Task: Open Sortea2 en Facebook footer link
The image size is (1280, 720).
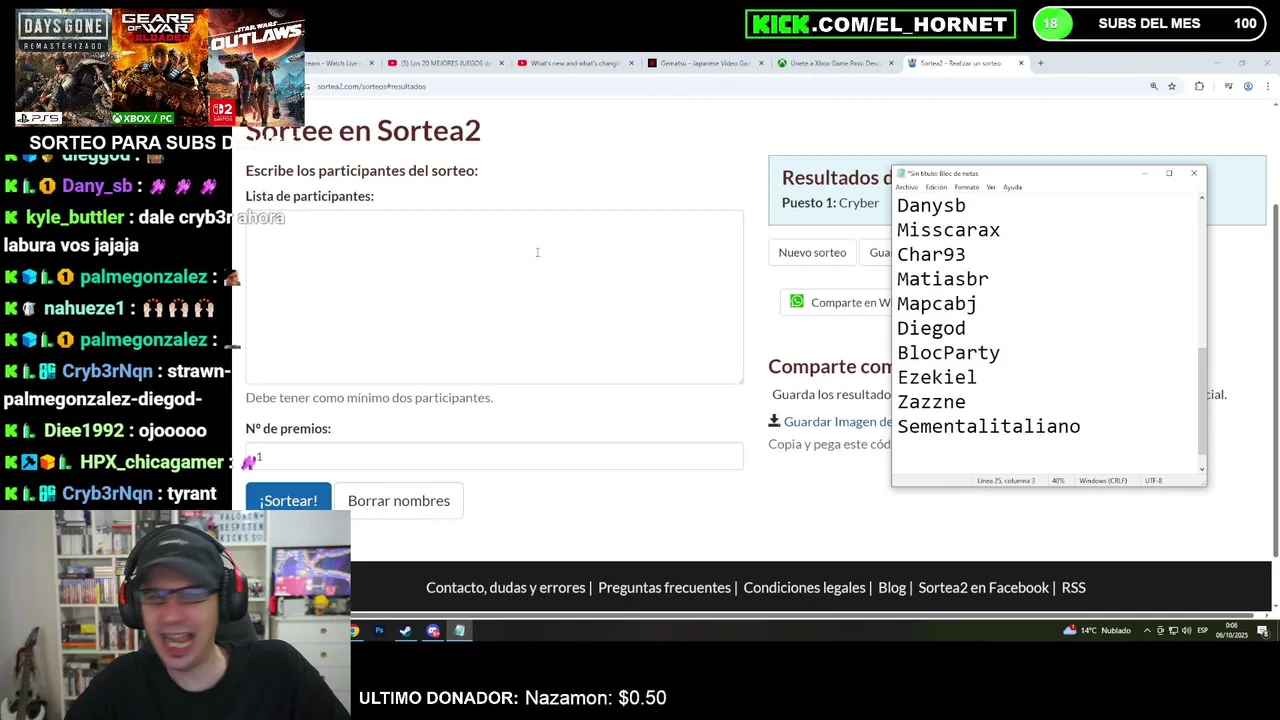Action: click(x=983, y=587)
